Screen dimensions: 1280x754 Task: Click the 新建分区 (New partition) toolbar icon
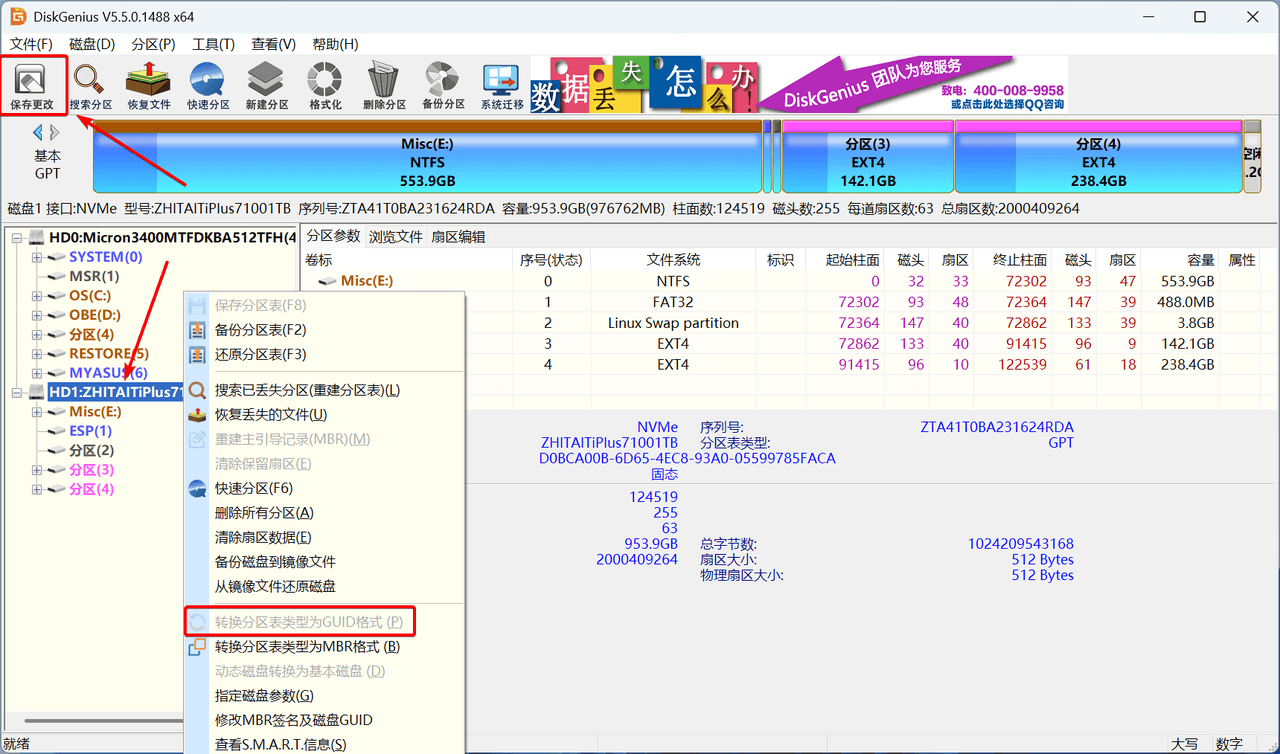click(x=266, y=85)
